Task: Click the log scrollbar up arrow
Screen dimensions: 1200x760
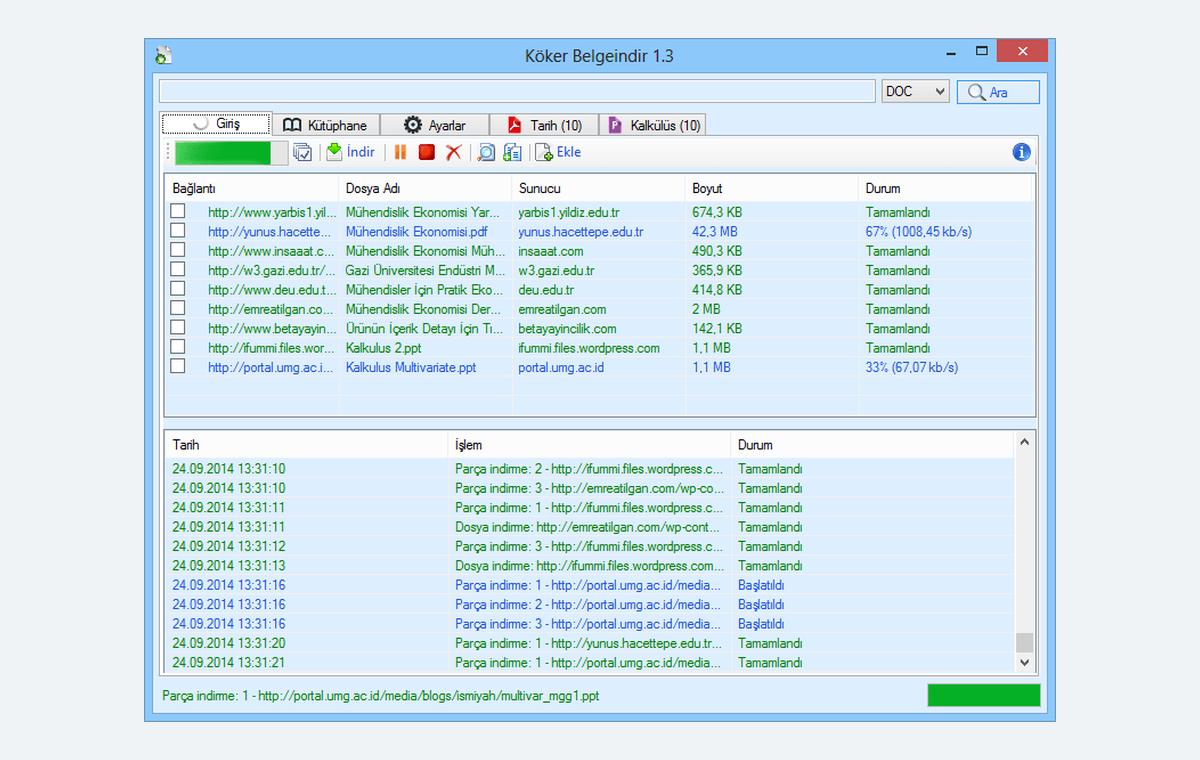Action: point(1024,441)
